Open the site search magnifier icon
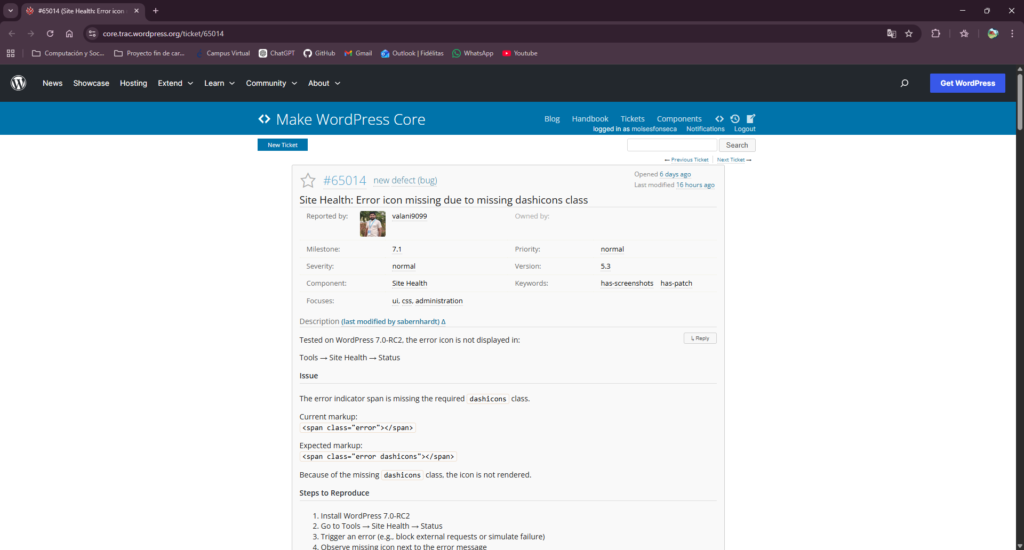The height and width of the screenshot is (550, 1024). (x=904, y=83)
